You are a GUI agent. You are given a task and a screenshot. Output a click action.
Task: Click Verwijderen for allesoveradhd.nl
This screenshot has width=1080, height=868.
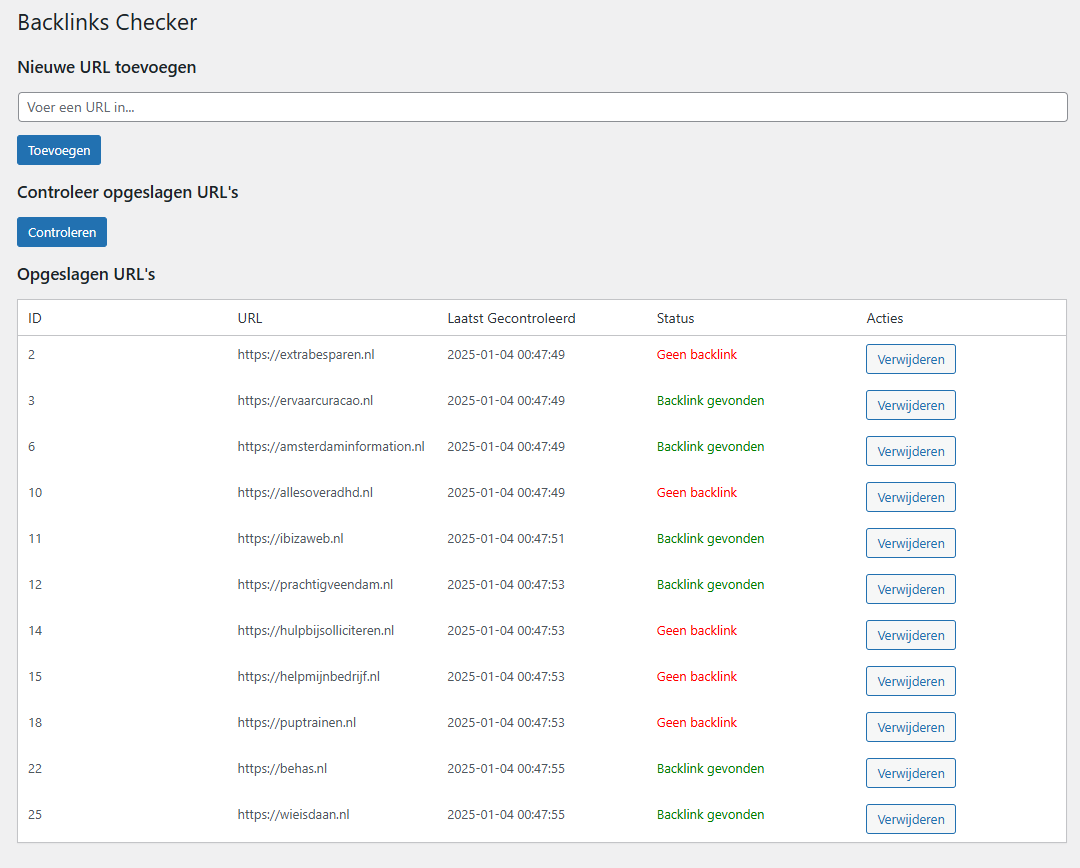[911, 497]
